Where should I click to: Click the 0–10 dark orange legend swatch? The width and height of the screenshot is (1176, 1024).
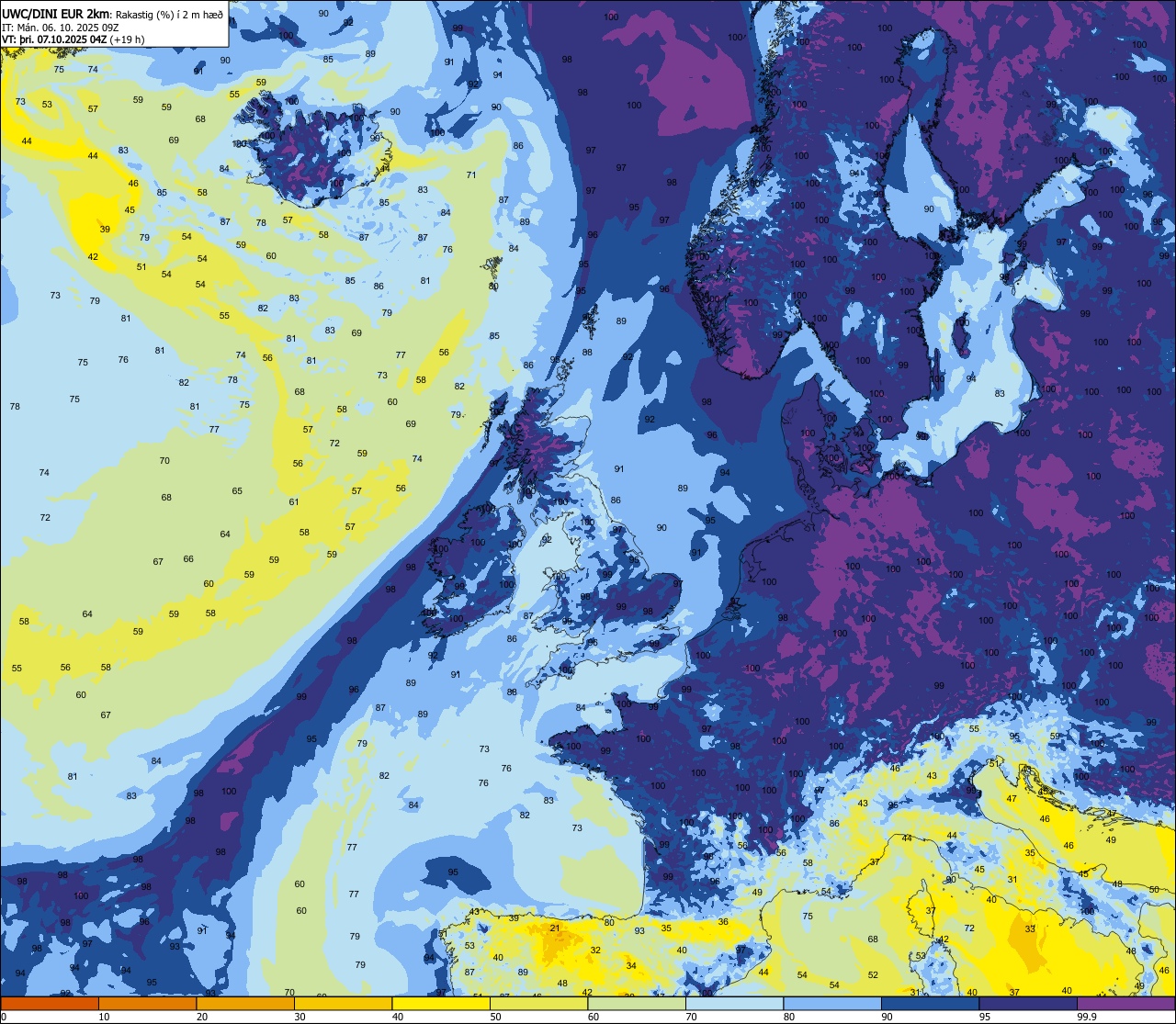(50, 1003)
